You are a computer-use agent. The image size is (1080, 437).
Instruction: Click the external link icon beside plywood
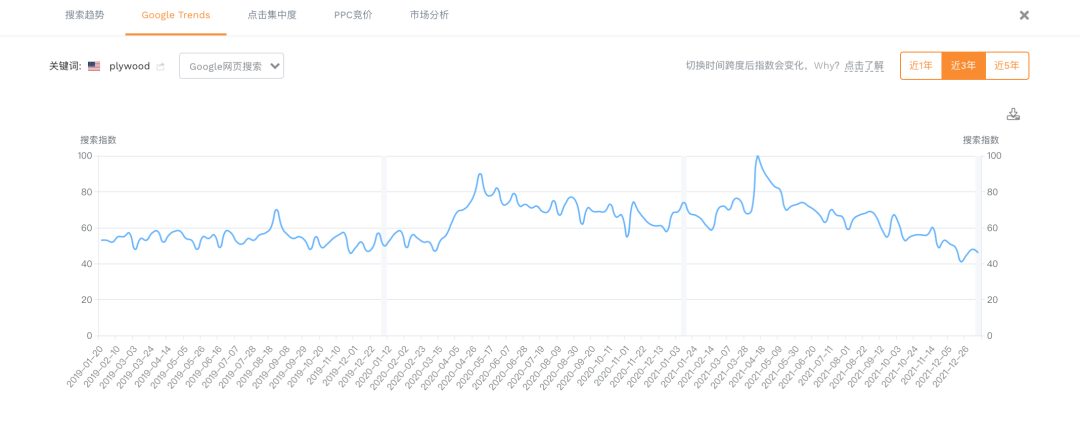160,67
